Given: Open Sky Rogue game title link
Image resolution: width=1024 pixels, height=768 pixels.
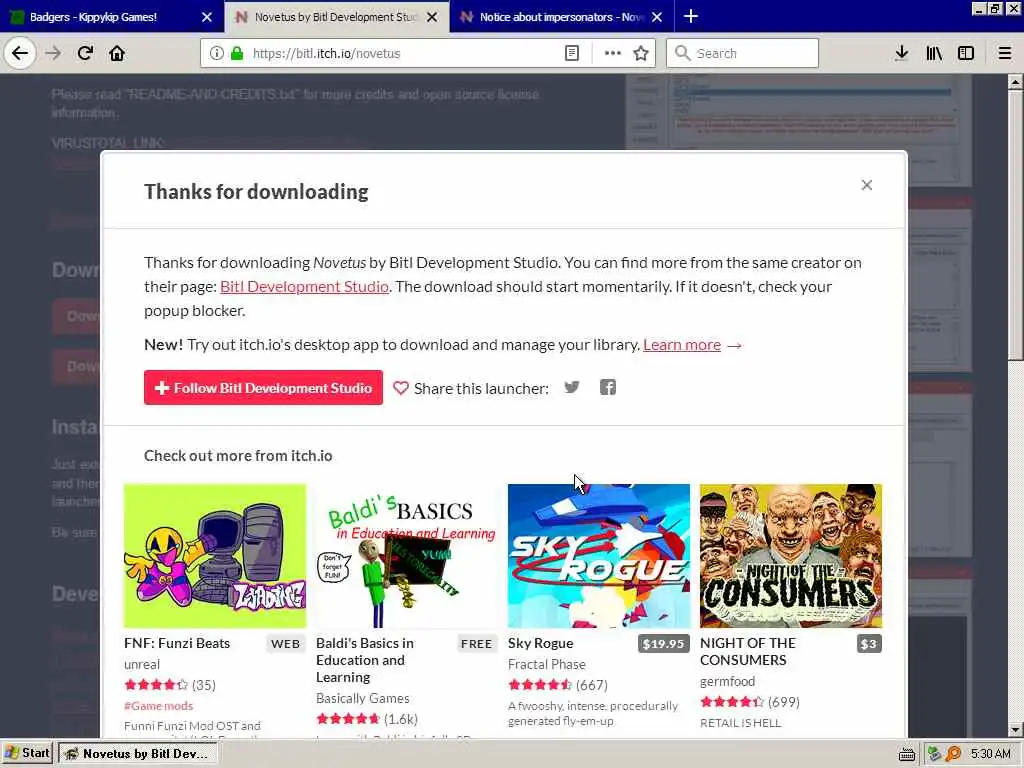Looking at the screenshot, I should [x=540, y=643].
